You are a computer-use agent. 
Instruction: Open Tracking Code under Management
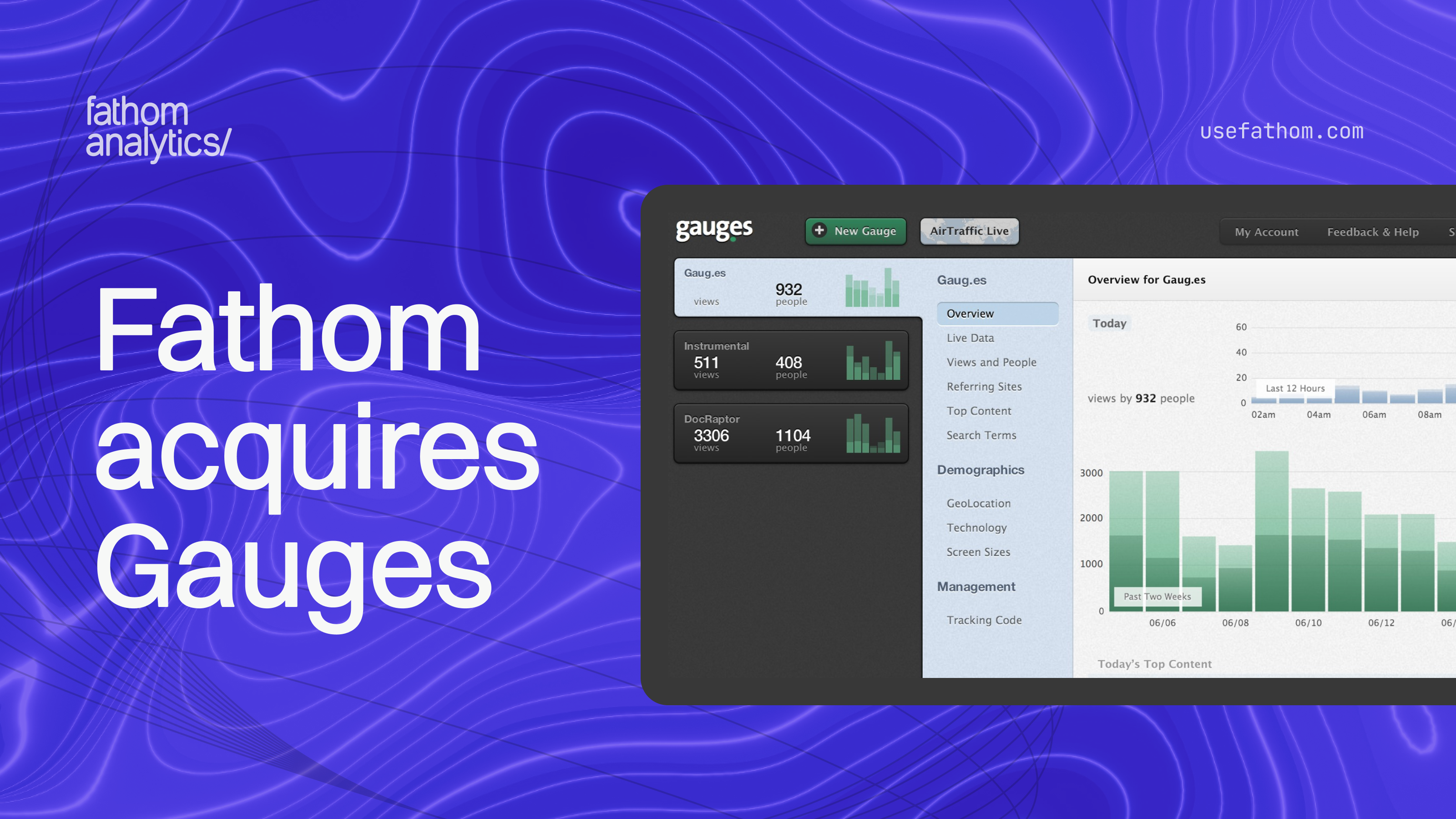point(985,619)
